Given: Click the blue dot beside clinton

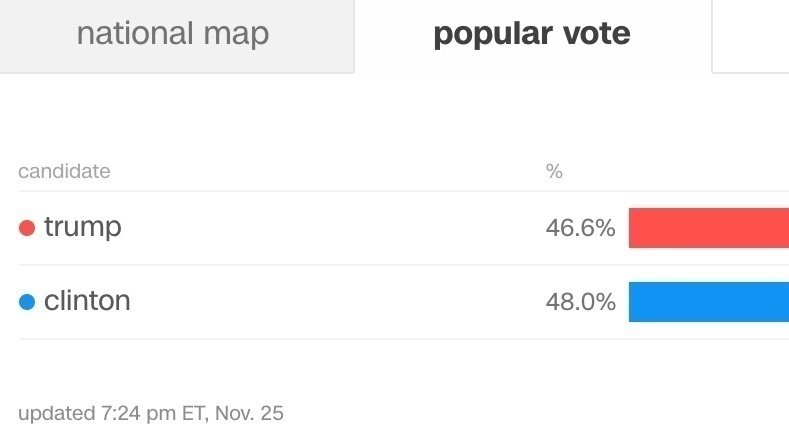Looking at the screenshot, I should 27,302.
